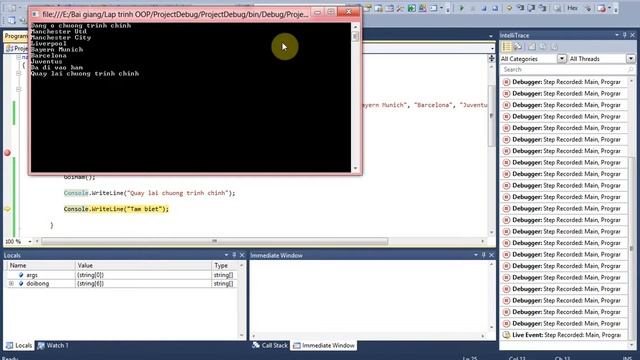Click the search magnifier in IntelliTrace
Viewport: 640px width, 360px height.
[x=631, y=70]
